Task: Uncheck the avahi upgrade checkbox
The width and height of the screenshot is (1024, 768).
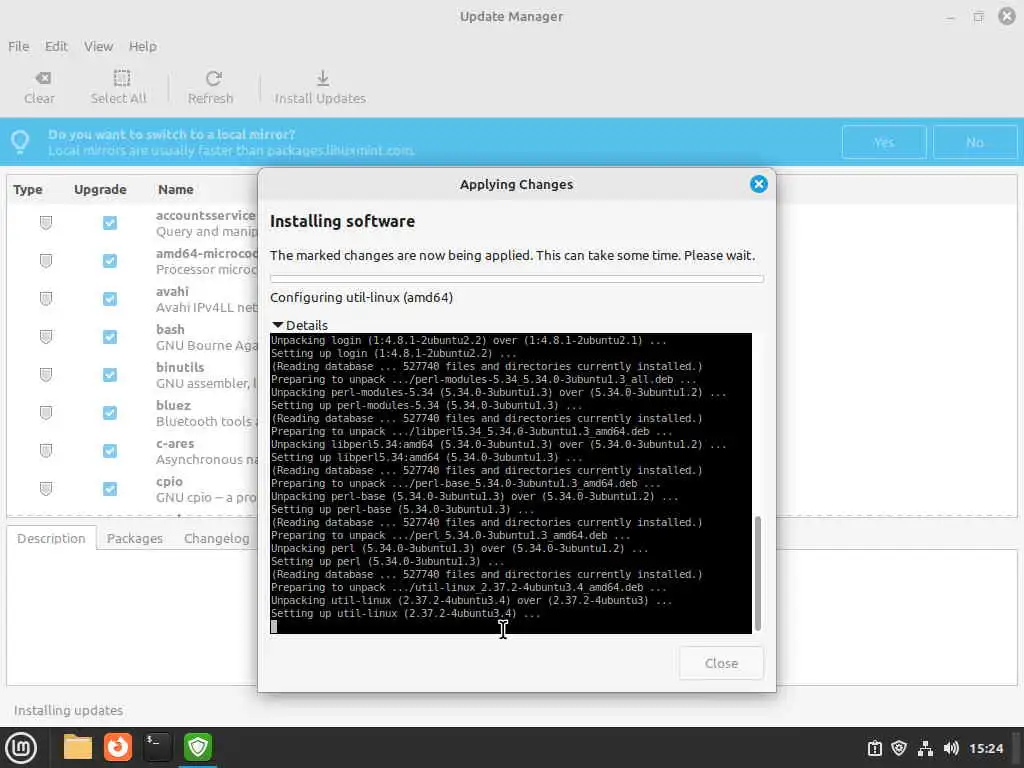Action: [x=110, y=299]
